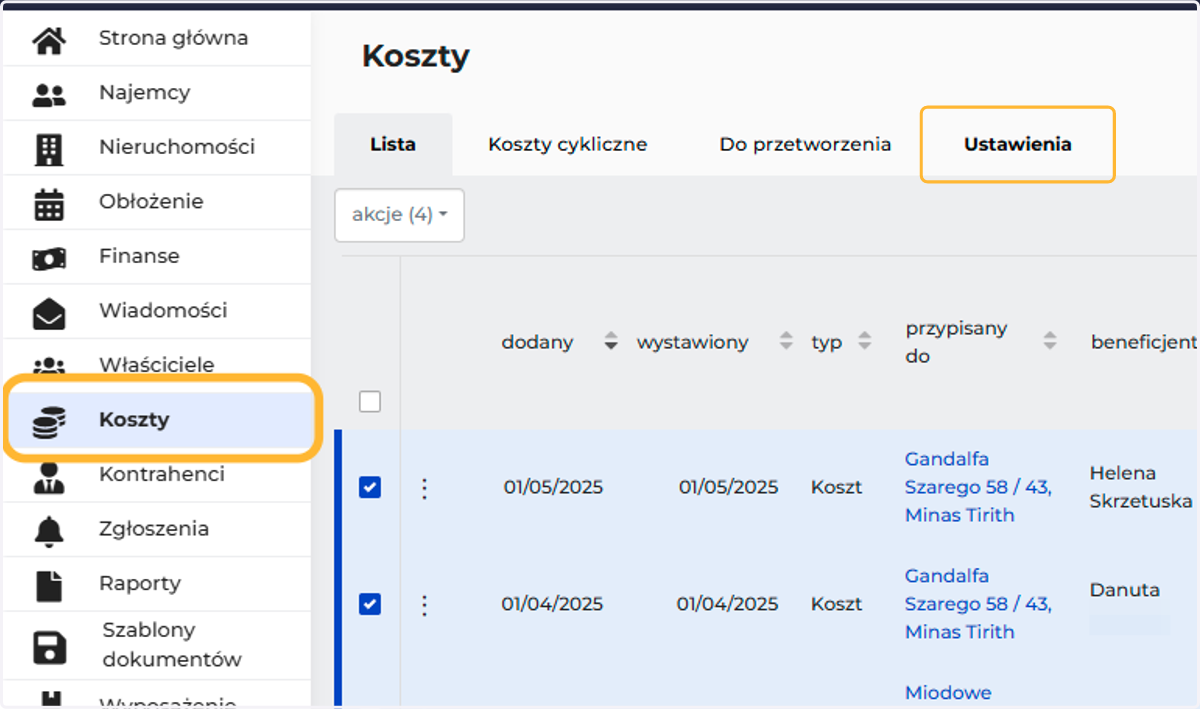1200x709 pixels.
Task: Sort by typ column arrows
Action: (x=865, y=342)
